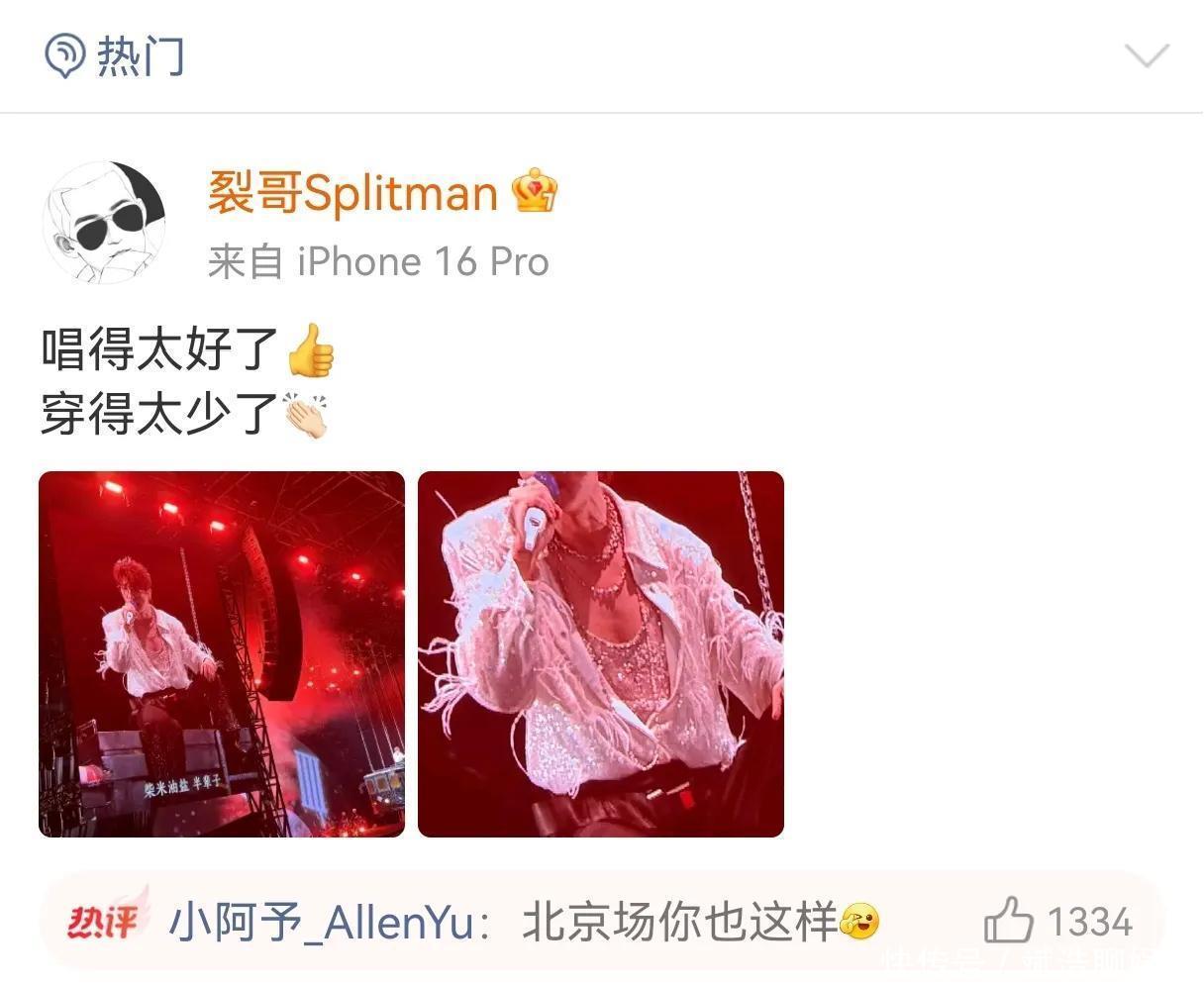Open the sunglasses cartoon avatar profile

coord(103,223)
